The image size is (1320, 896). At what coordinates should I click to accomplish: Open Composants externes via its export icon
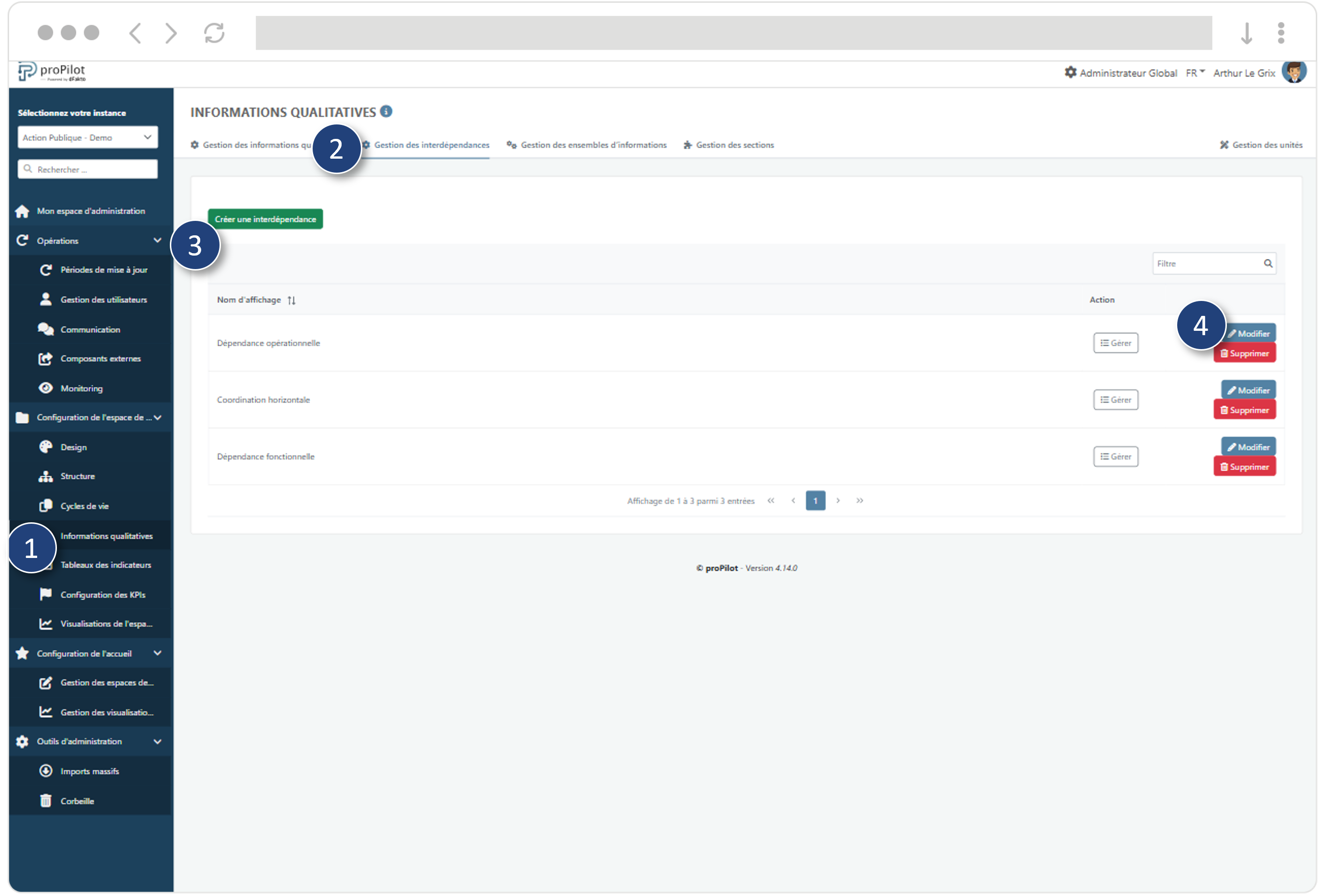point(46,358)
